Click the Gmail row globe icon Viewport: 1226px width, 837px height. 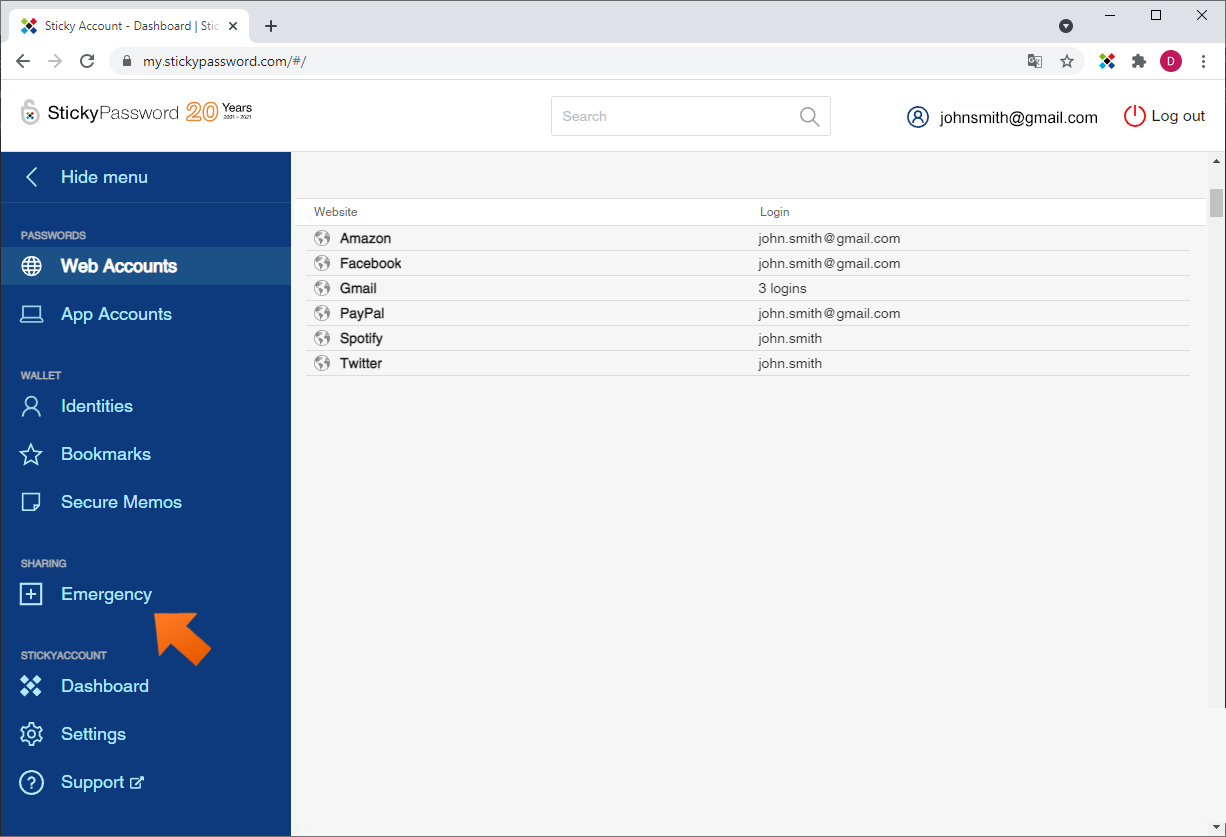coord(322,288)
